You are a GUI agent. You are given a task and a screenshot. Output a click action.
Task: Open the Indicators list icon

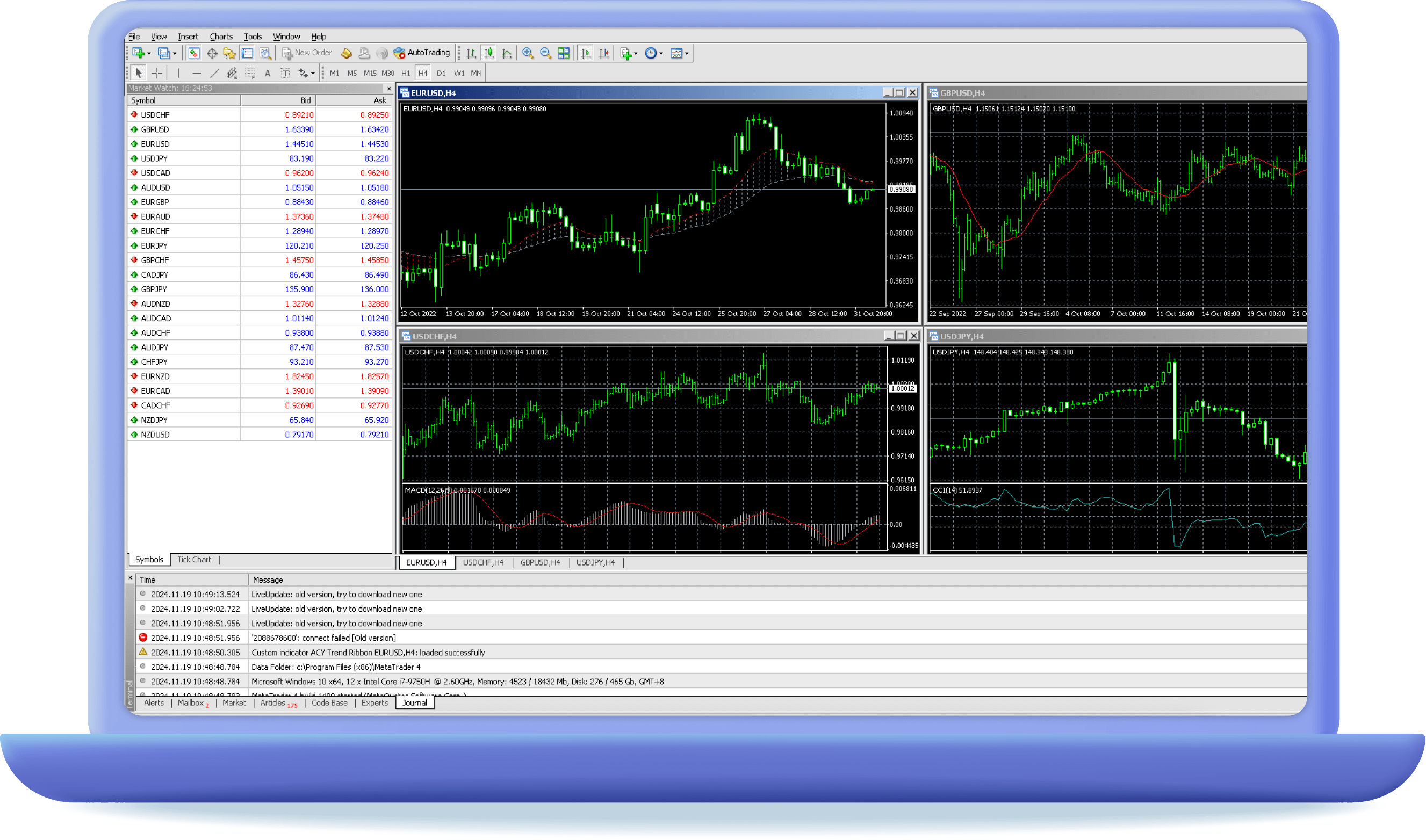tap(625, 53)
